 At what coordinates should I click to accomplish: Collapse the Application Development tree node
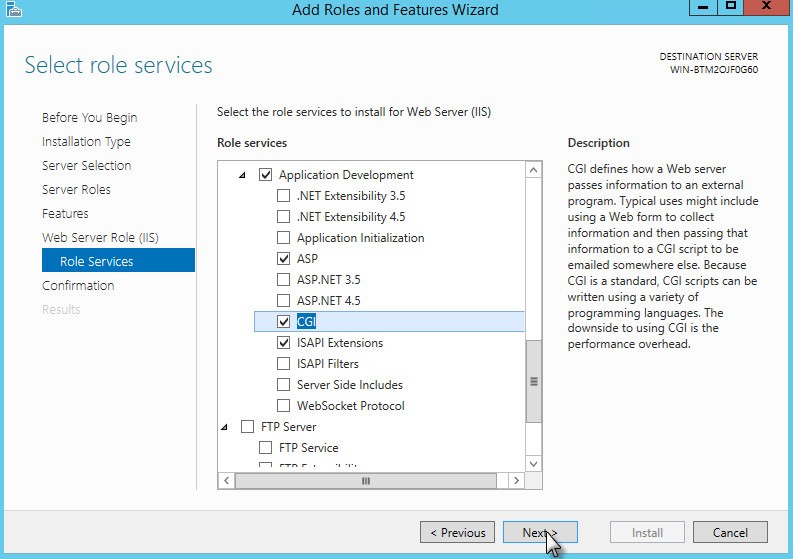click(243, 175)
